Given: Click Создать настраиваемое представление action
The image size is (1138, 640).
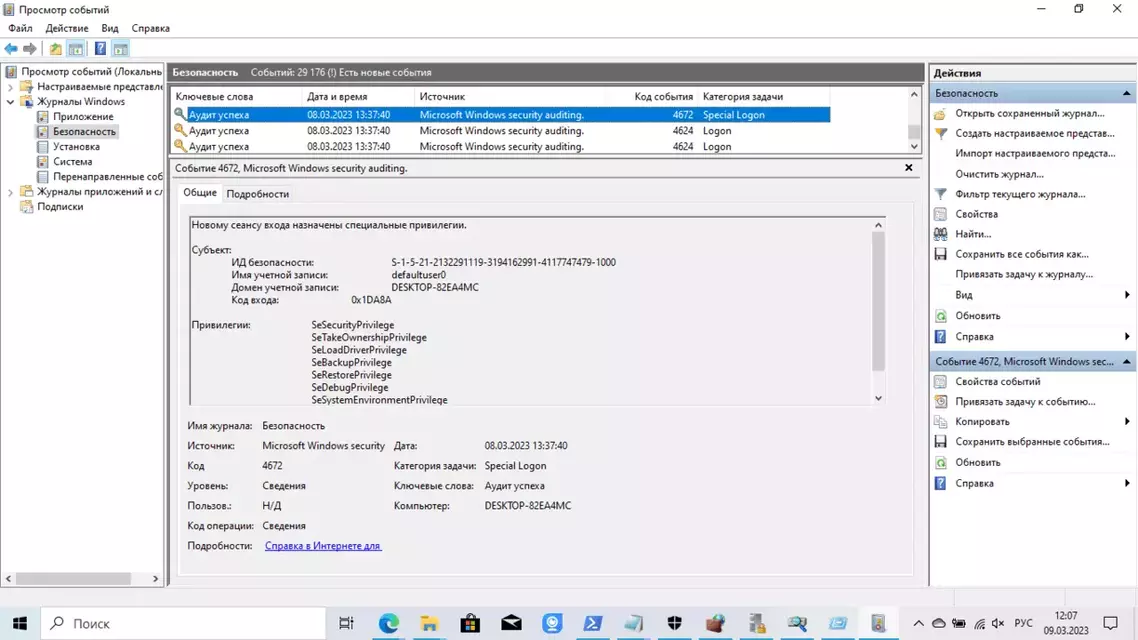Looking at the screenshot, I should tap(1034, 134).
